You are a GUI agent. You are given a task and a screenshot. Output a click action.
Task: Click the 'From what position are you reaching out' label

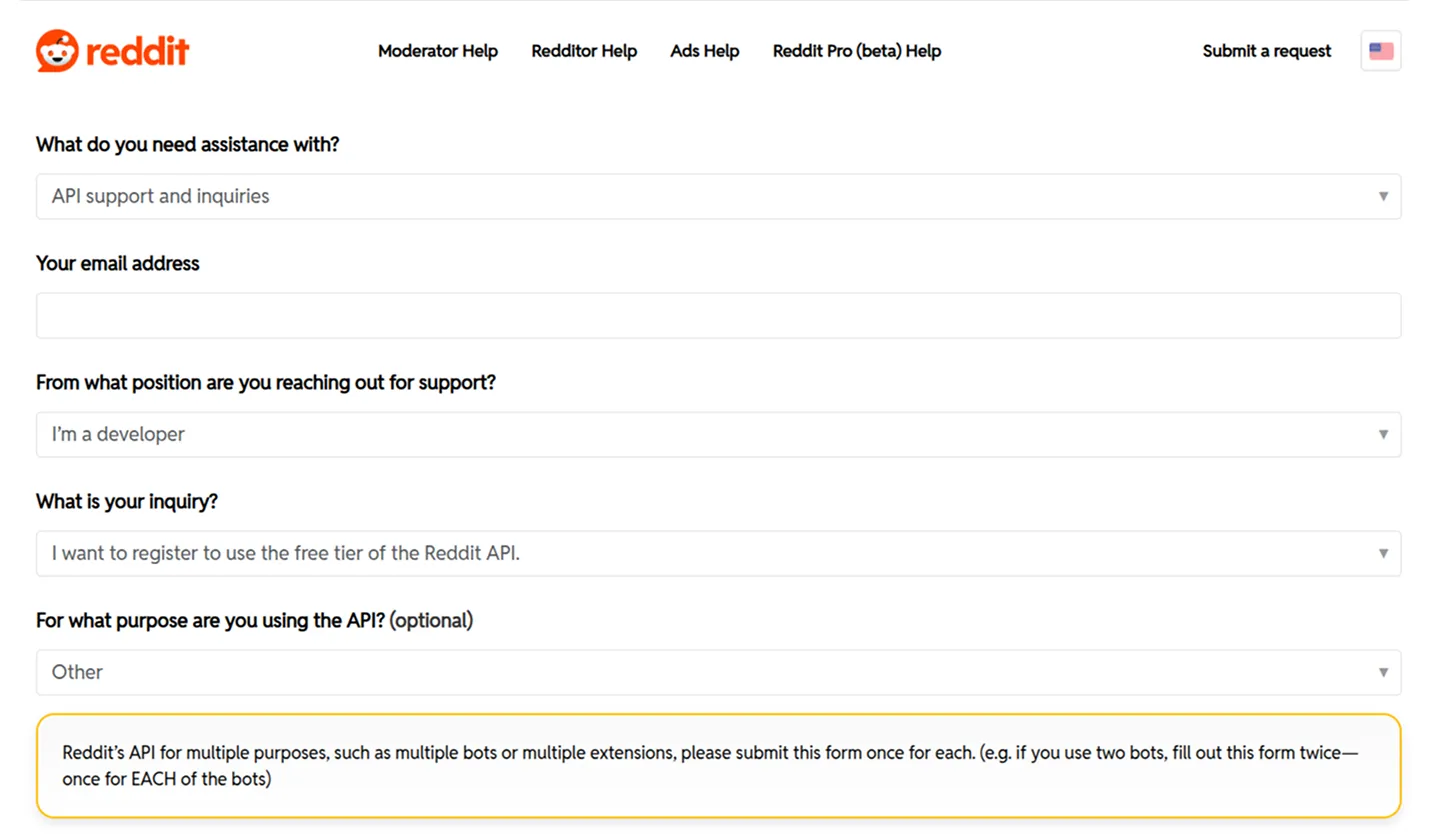[266, 382]
